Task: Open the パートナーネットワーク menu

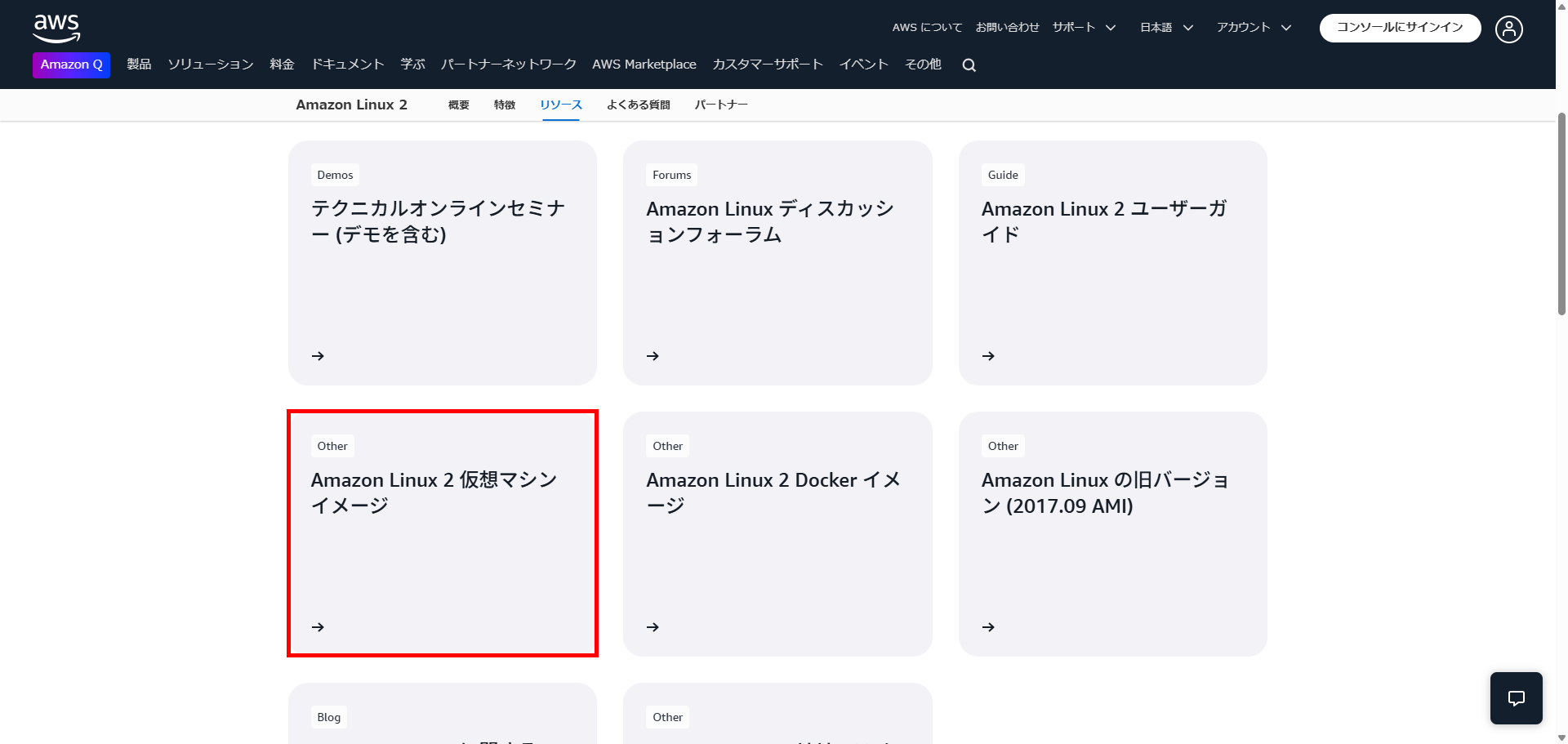Action: tap(509, 65)
